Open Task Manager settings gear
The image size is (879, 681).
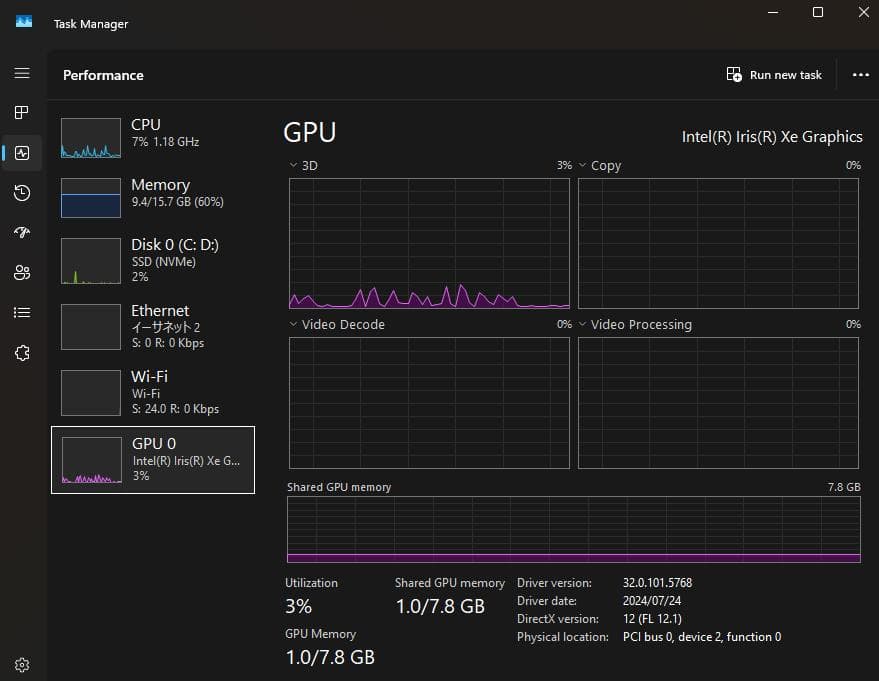click(x=22, y=665)
